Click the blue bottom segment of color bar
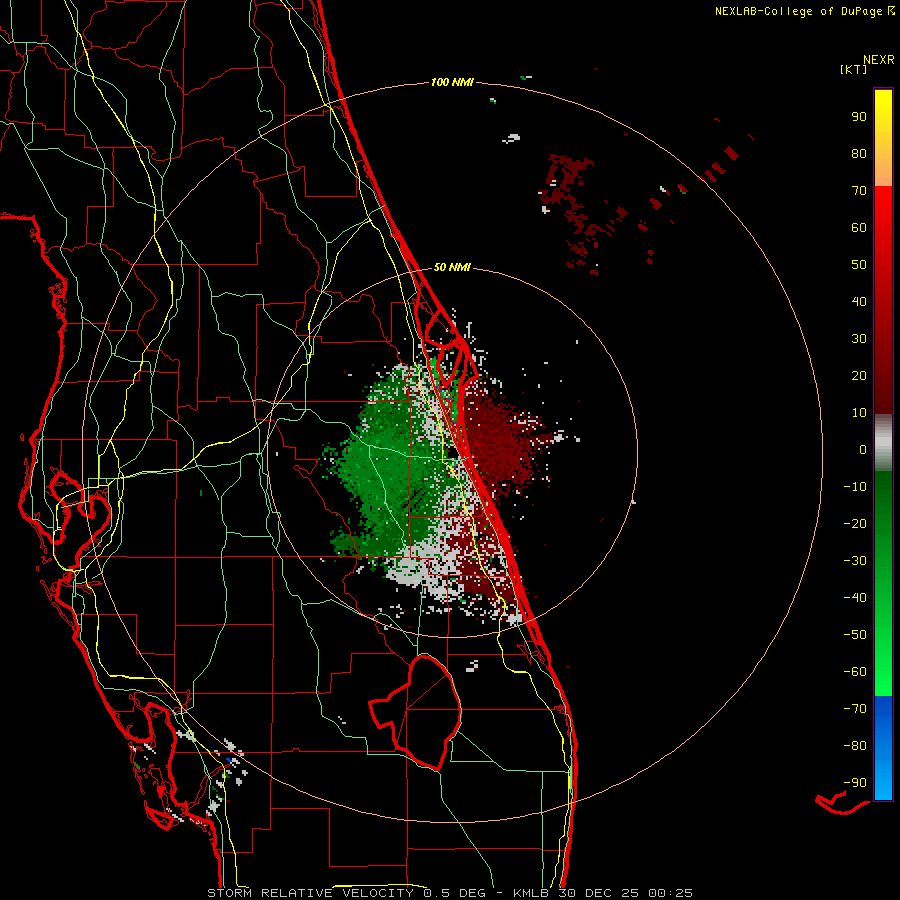Viewport: 900px width, 900px height. (x=883, y=748)
